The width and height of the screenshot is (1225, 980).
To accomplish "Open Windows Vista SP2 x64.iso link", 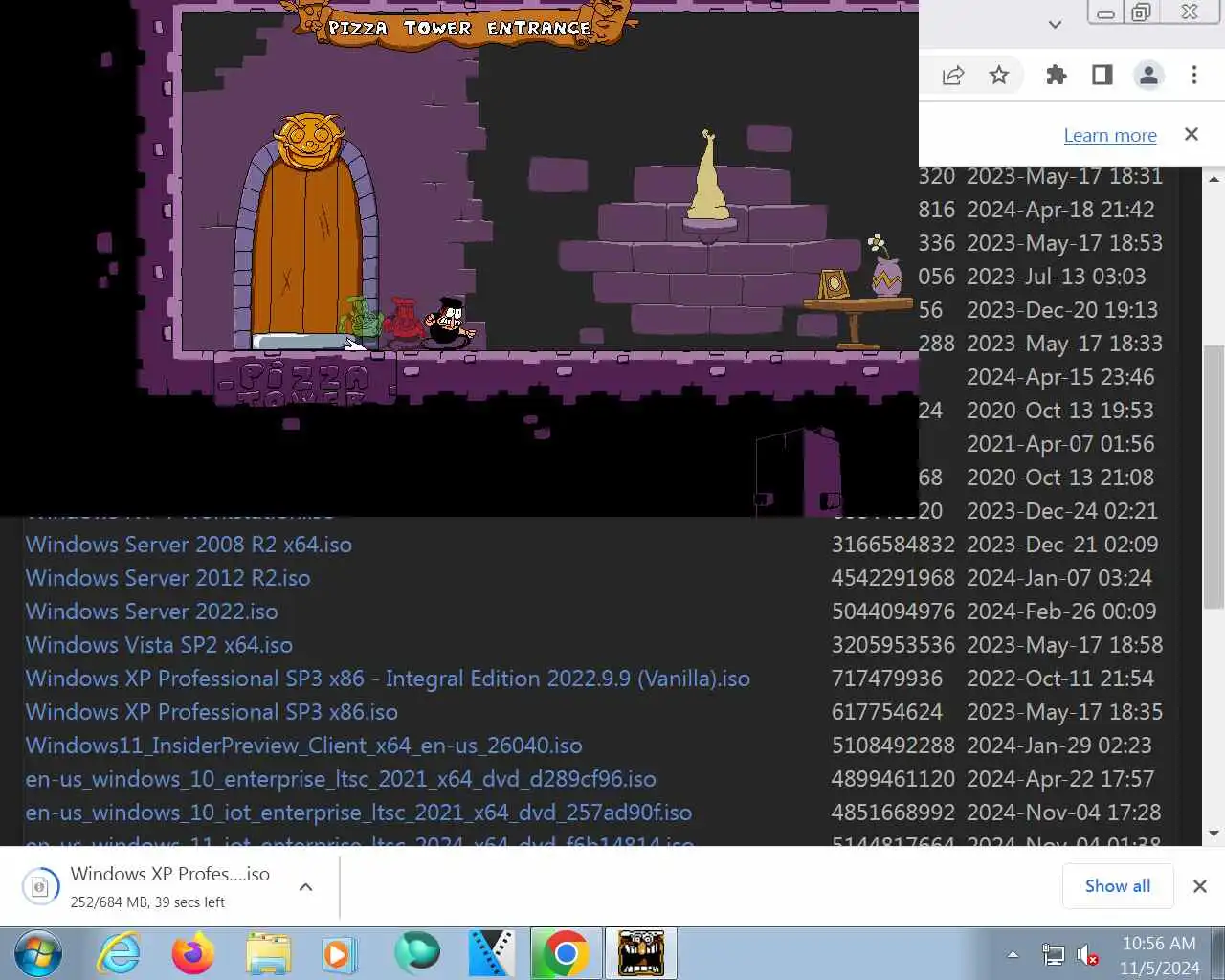I will [159, 645].
